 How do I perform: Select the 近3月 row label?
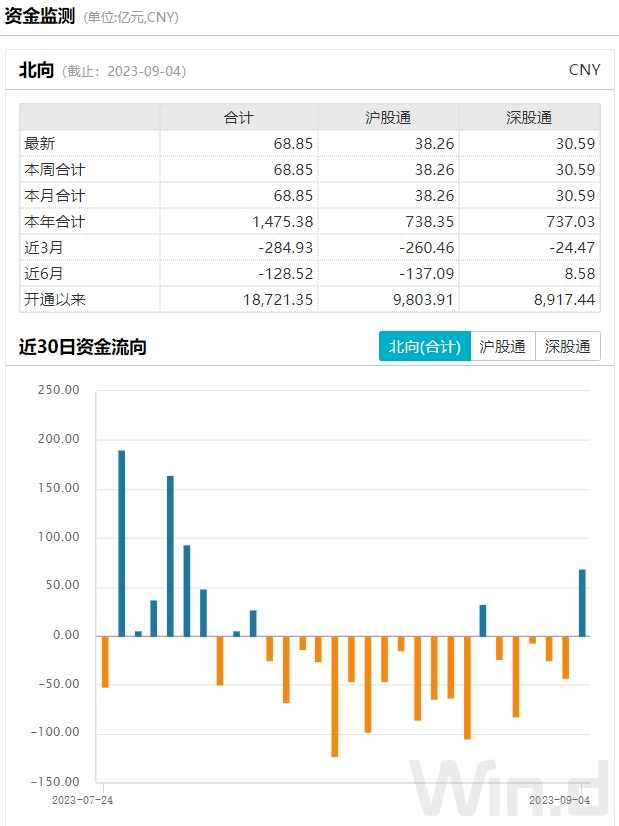pyautogui.click(x=43, y=248)
